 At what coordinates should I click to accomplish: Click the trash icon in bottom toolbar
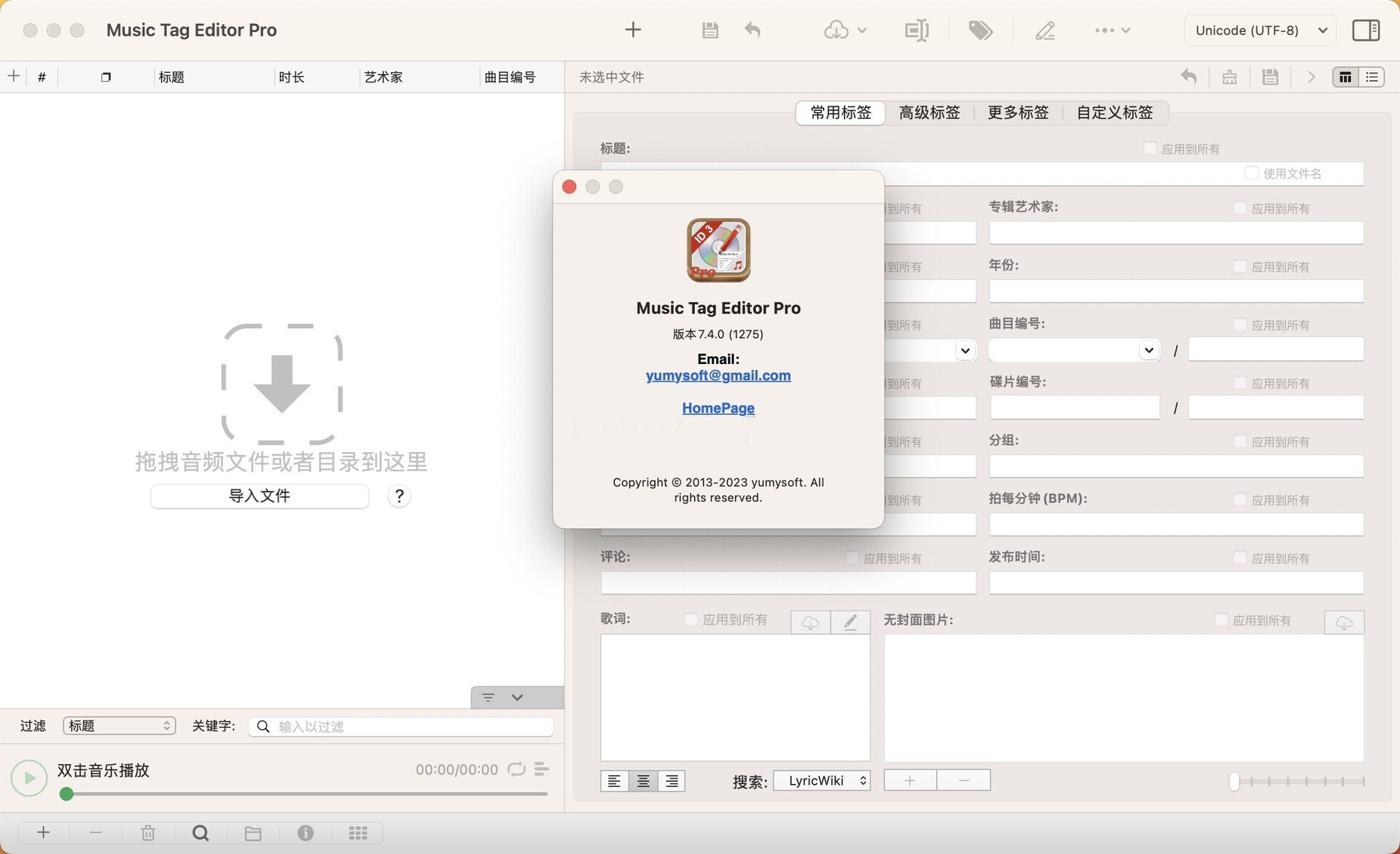(x=148, y=833)
